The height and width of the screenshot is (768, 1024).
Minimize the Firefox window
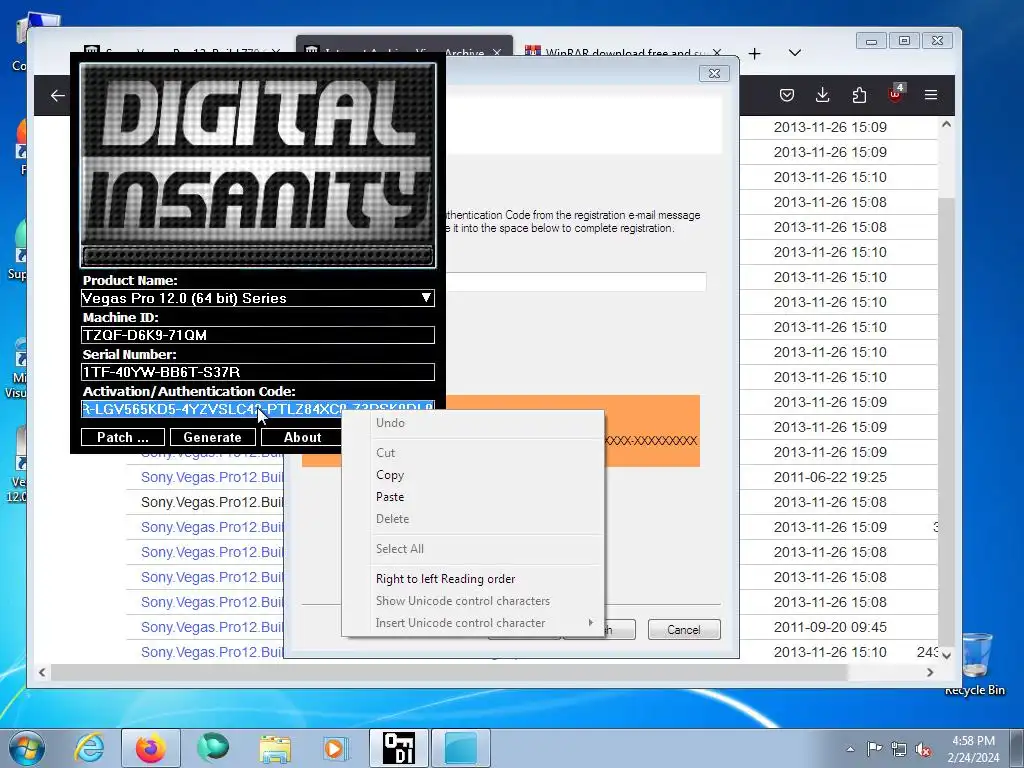(x=871, y=41)
